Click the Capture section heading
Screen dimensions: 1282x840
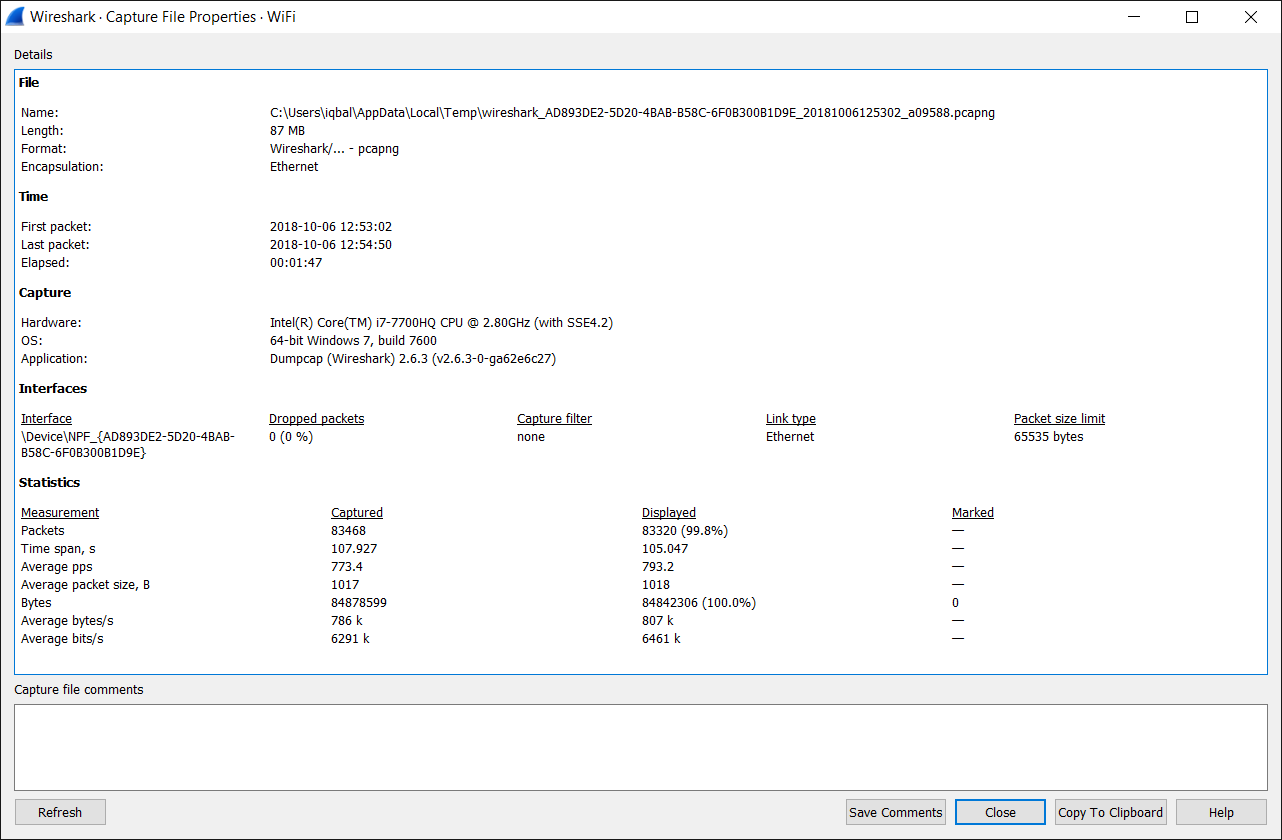tap(45, 293)
